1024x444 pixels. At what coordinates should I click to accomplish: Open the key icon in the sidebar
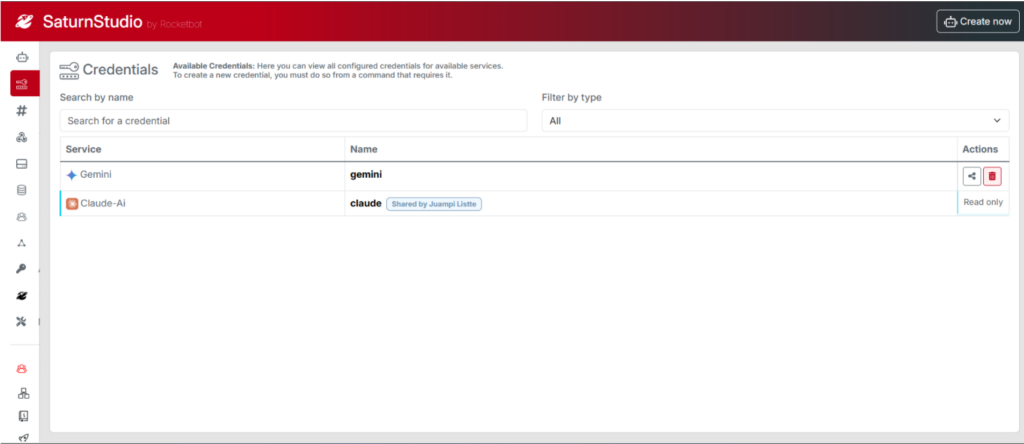tap(22, 269)
